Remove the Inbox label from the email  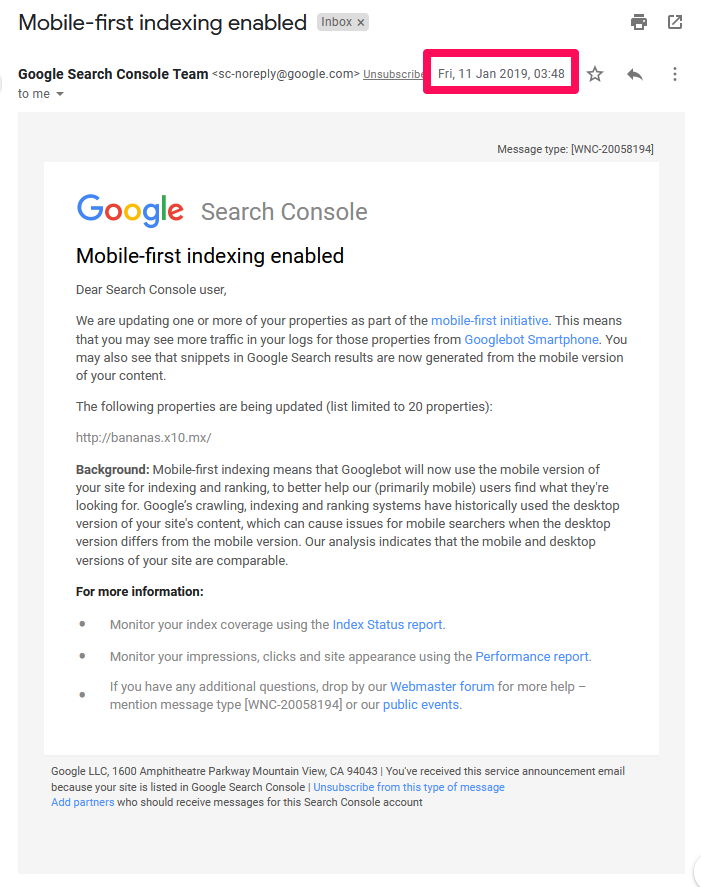pos(358,21)
